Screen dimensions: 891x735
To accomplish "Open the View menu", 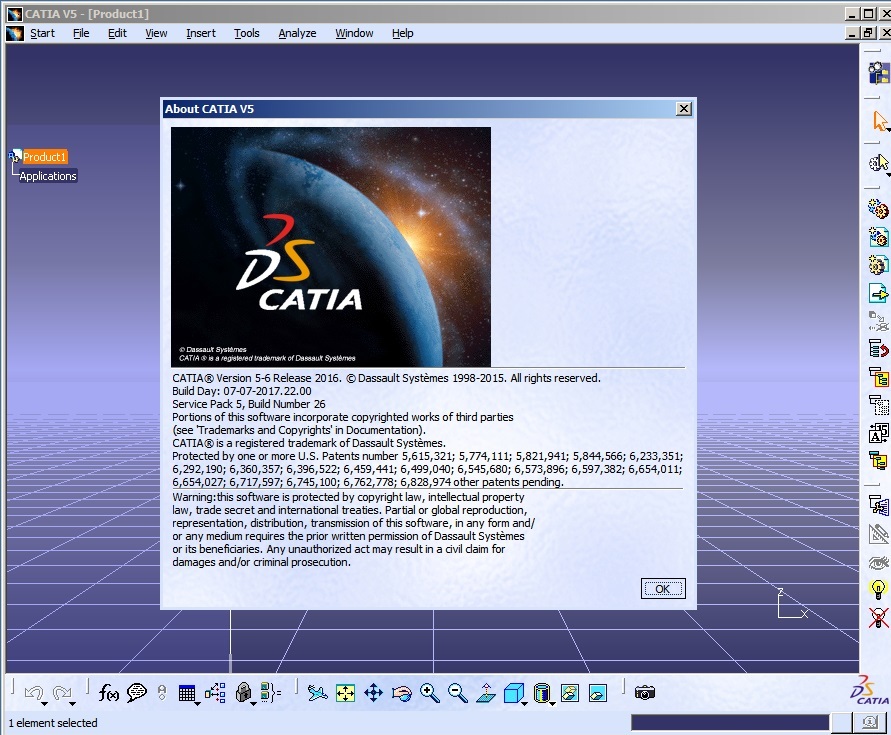I will coord(156,33).
